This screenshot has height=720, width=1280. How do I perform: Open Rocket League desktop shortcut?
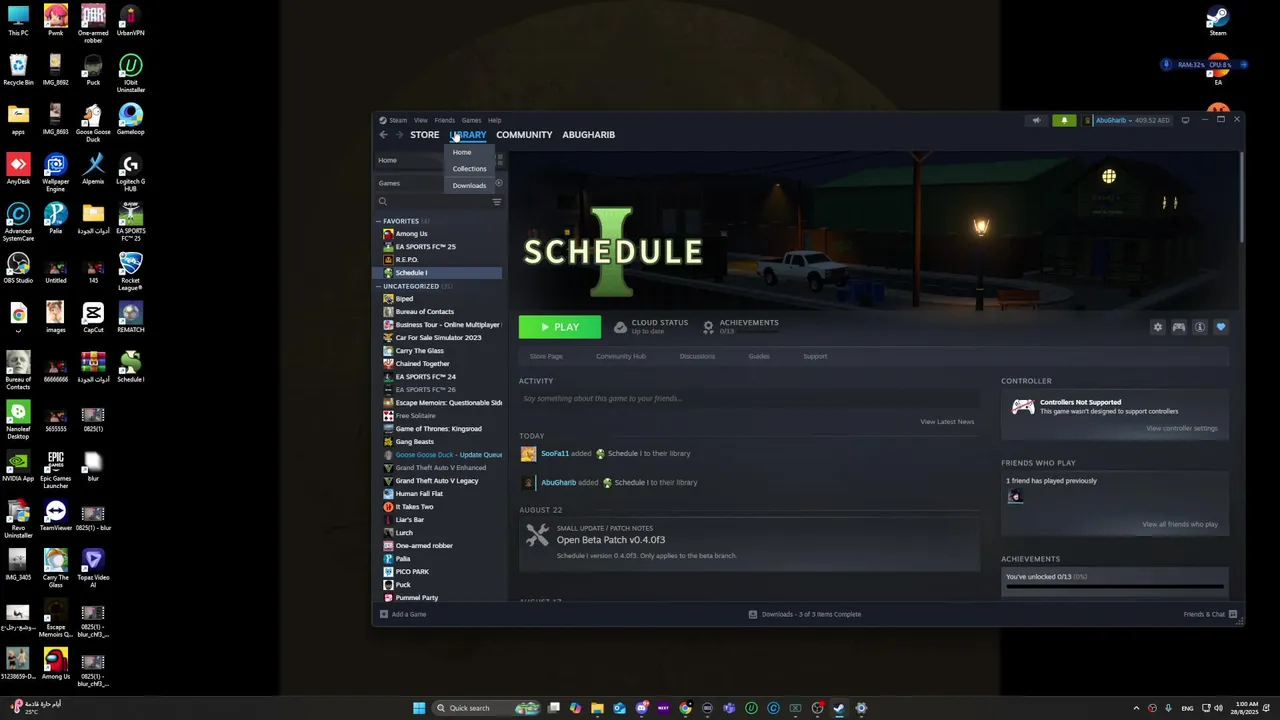point(130,271)
